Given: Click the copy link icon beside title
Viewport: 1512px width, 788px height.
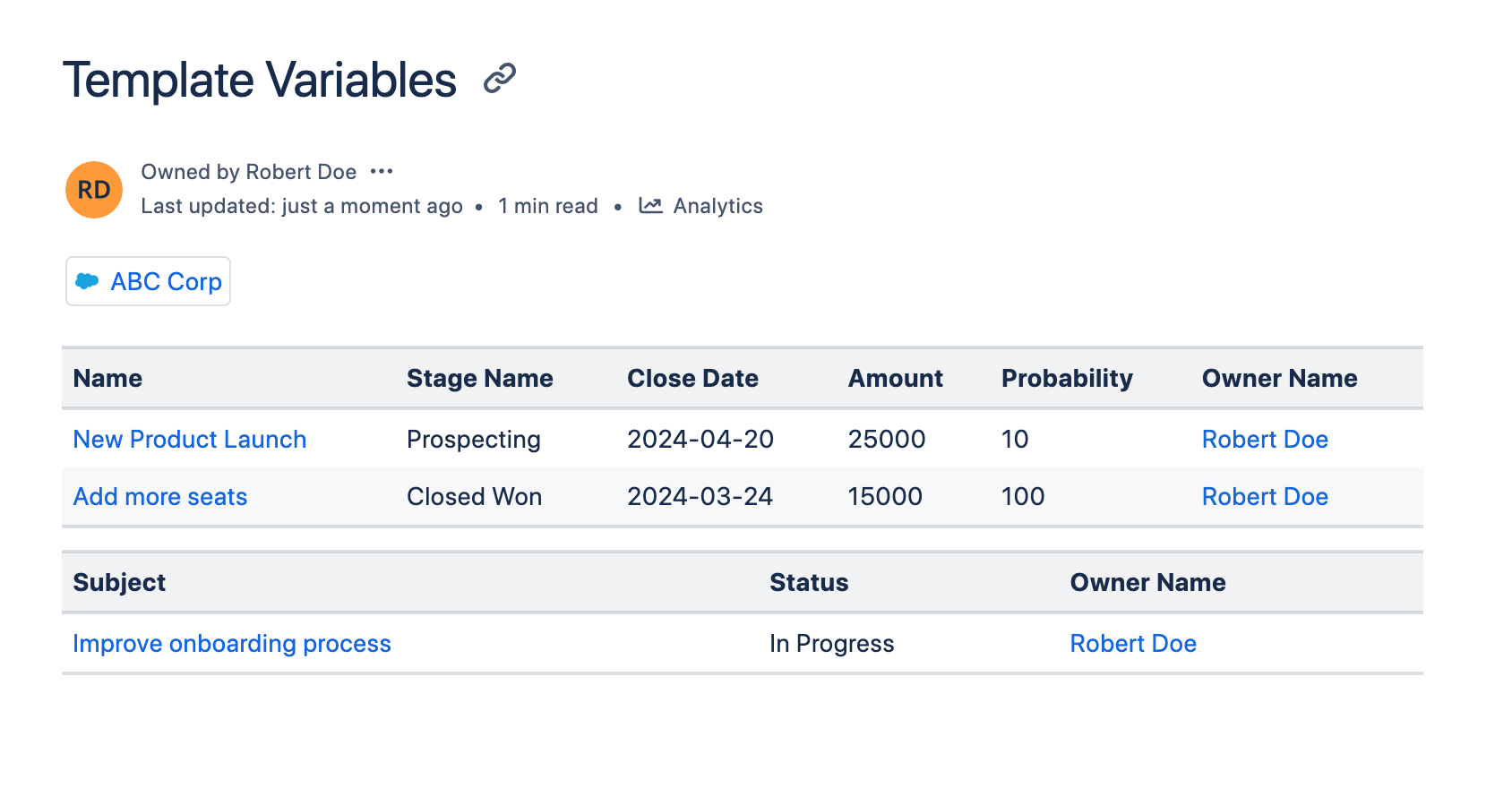Looking at the screenshot, I should point(499,79).
